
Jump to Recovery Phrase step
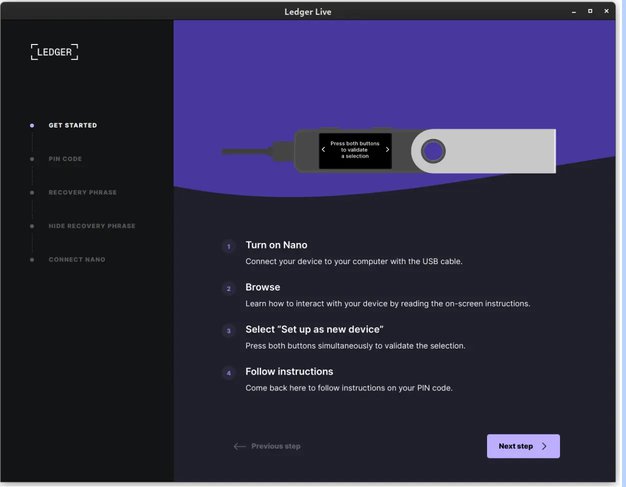[x=82, y=192]
